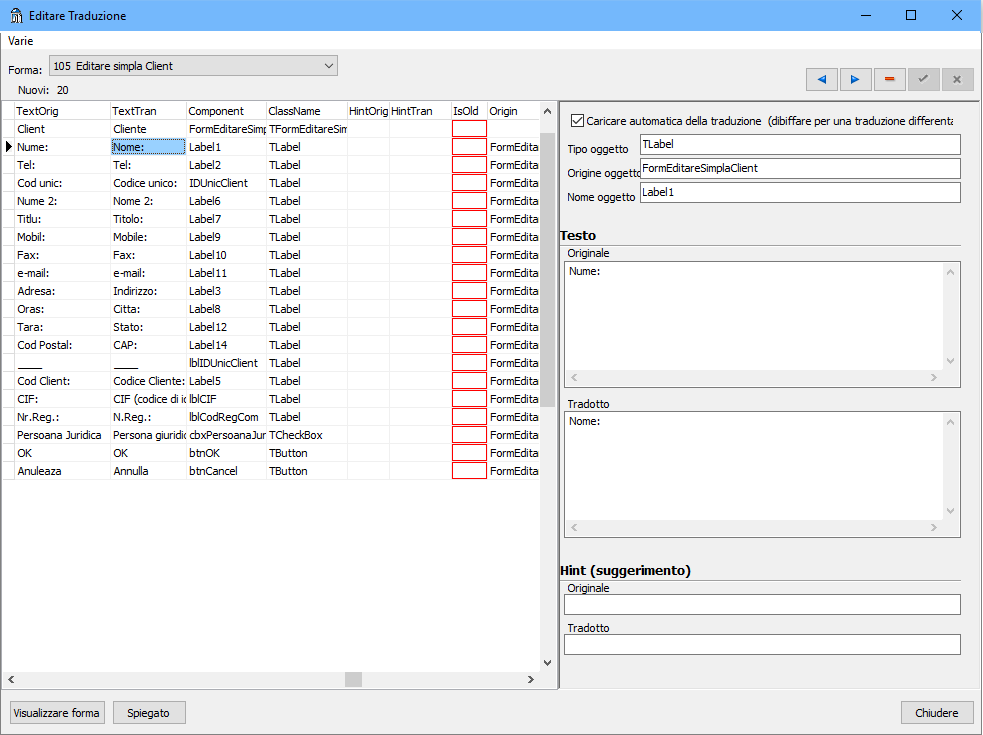Toggle Caricare automatica della traduzione checkbox
This screenshot has height=735, width=983.
click(577, 121)
